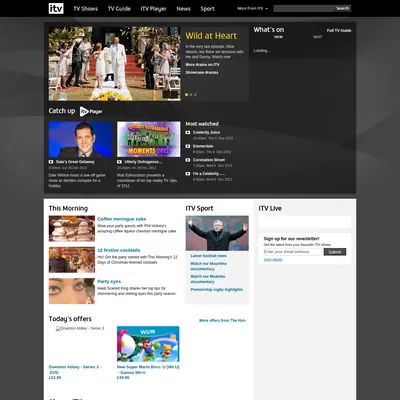This screenshot has height=400, width=400.
Task: Play icon next to Celebrity Juice
Action: coord(188,133)
